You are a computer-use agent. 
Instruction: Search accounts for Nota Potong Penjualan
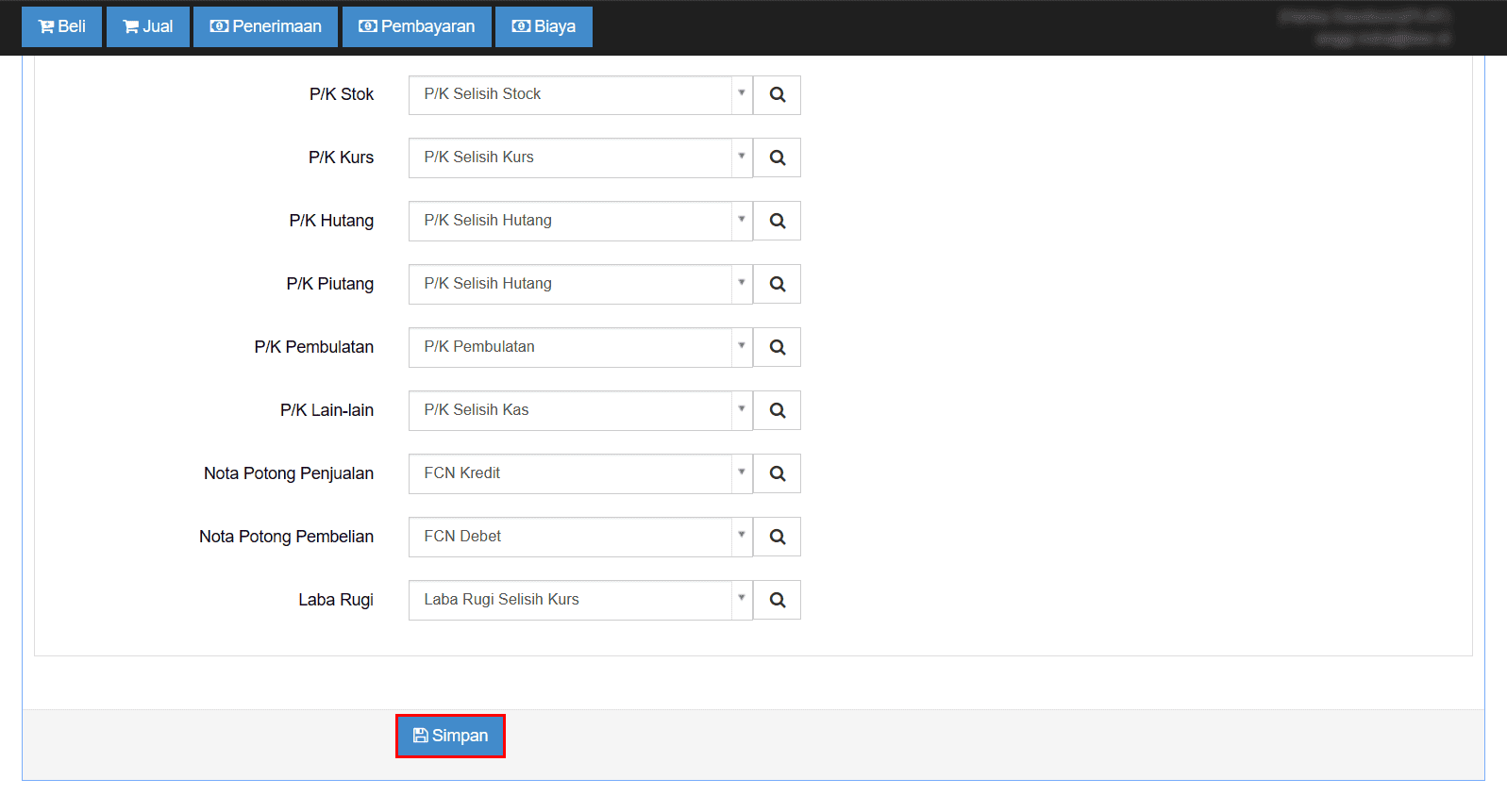click(777, 474)
